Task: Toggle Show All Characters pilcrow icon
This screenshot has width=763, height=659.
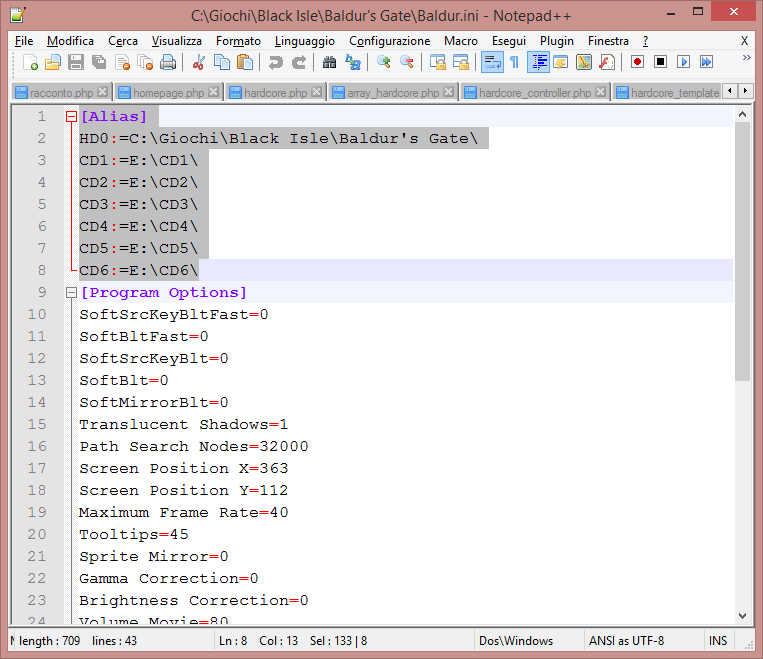Action: tap(514, 62)
